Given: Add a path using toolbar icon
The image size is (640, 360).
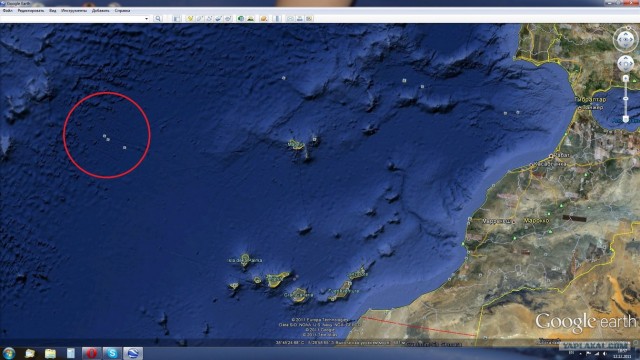Looking at the screenshot, I should click(x=209, y=18).
